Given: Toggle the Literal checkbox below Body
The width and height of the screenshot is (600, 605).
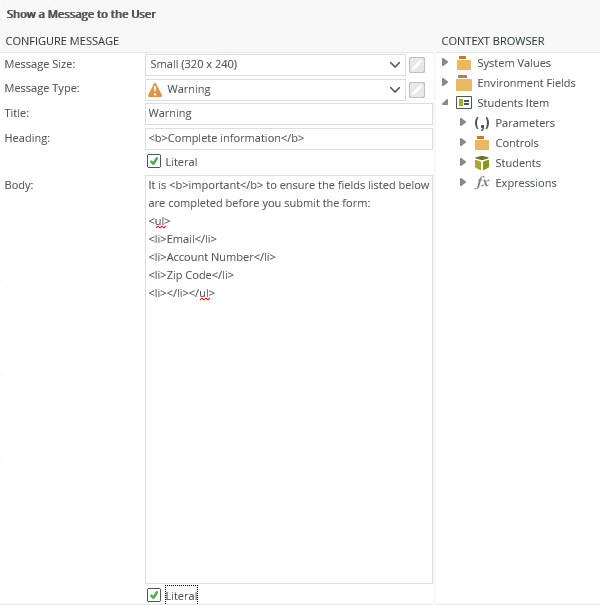Looking at the screenshot, I should point(154,595).
